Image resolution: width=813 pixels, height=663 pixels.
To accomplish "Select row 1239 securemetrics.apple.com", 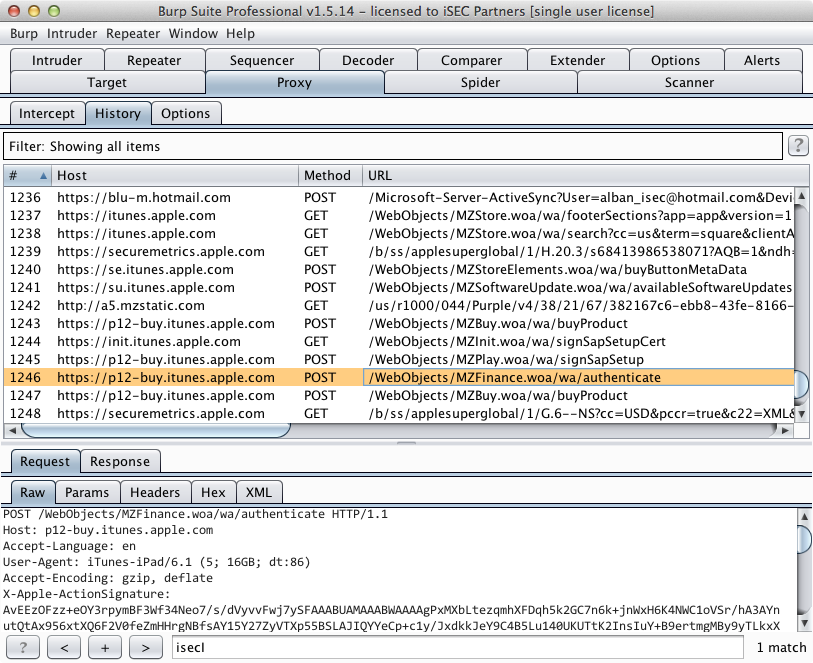I will pyautogui.click(x=399, y=251).
